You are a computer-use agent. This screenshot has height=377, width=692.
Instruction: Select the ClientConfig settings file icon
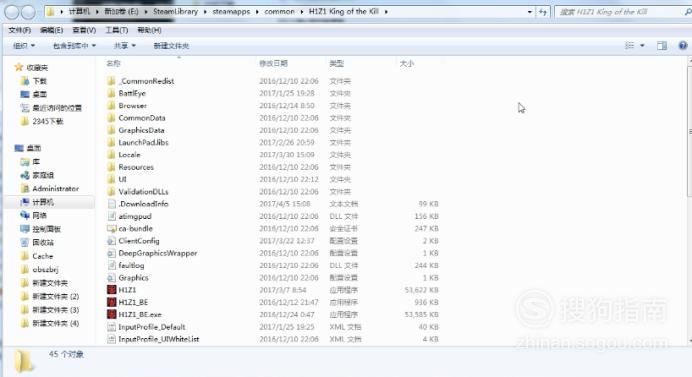tap(112, 241)
